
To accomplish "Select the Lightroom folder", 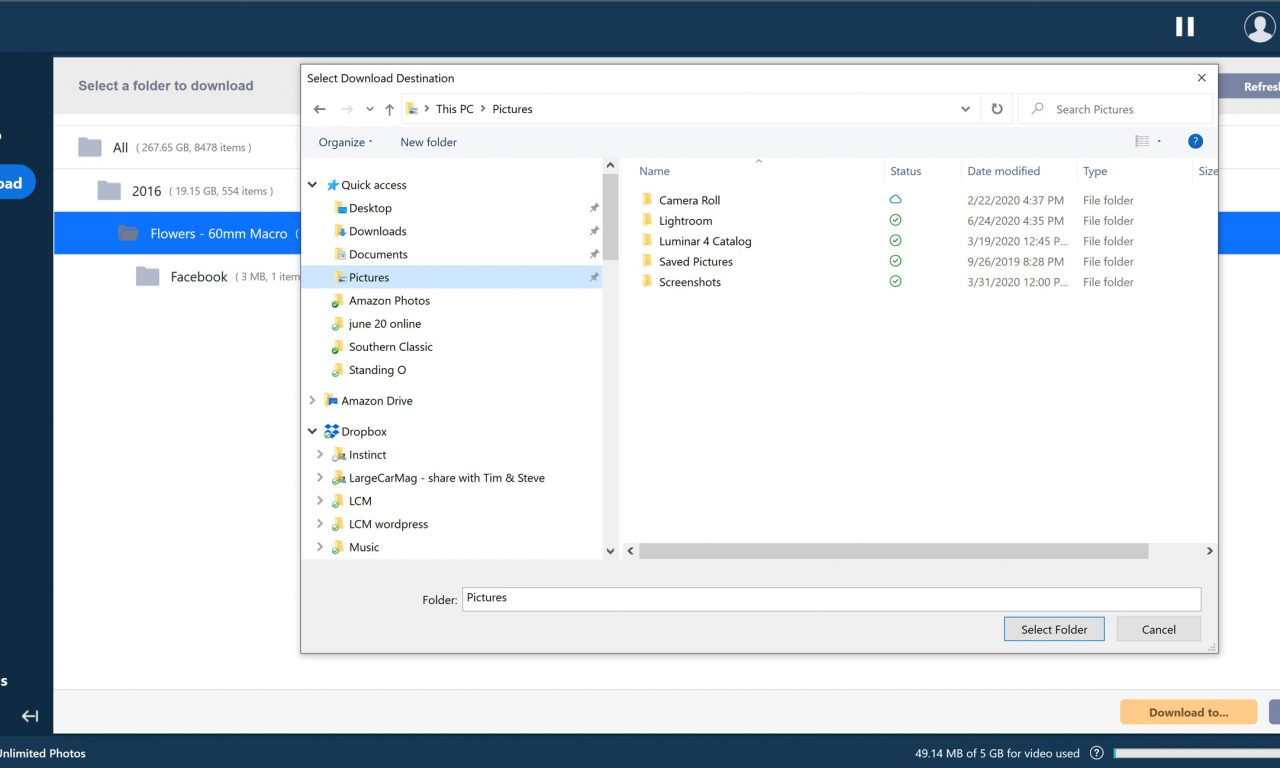I will tap(685, 221).
